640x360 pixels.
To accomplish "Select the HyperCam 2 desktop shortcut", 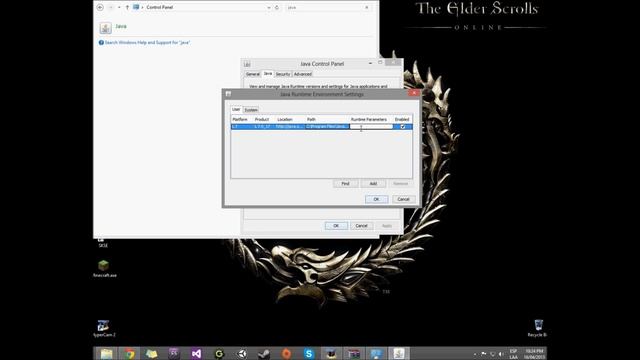I will click(x=104, y=329).
